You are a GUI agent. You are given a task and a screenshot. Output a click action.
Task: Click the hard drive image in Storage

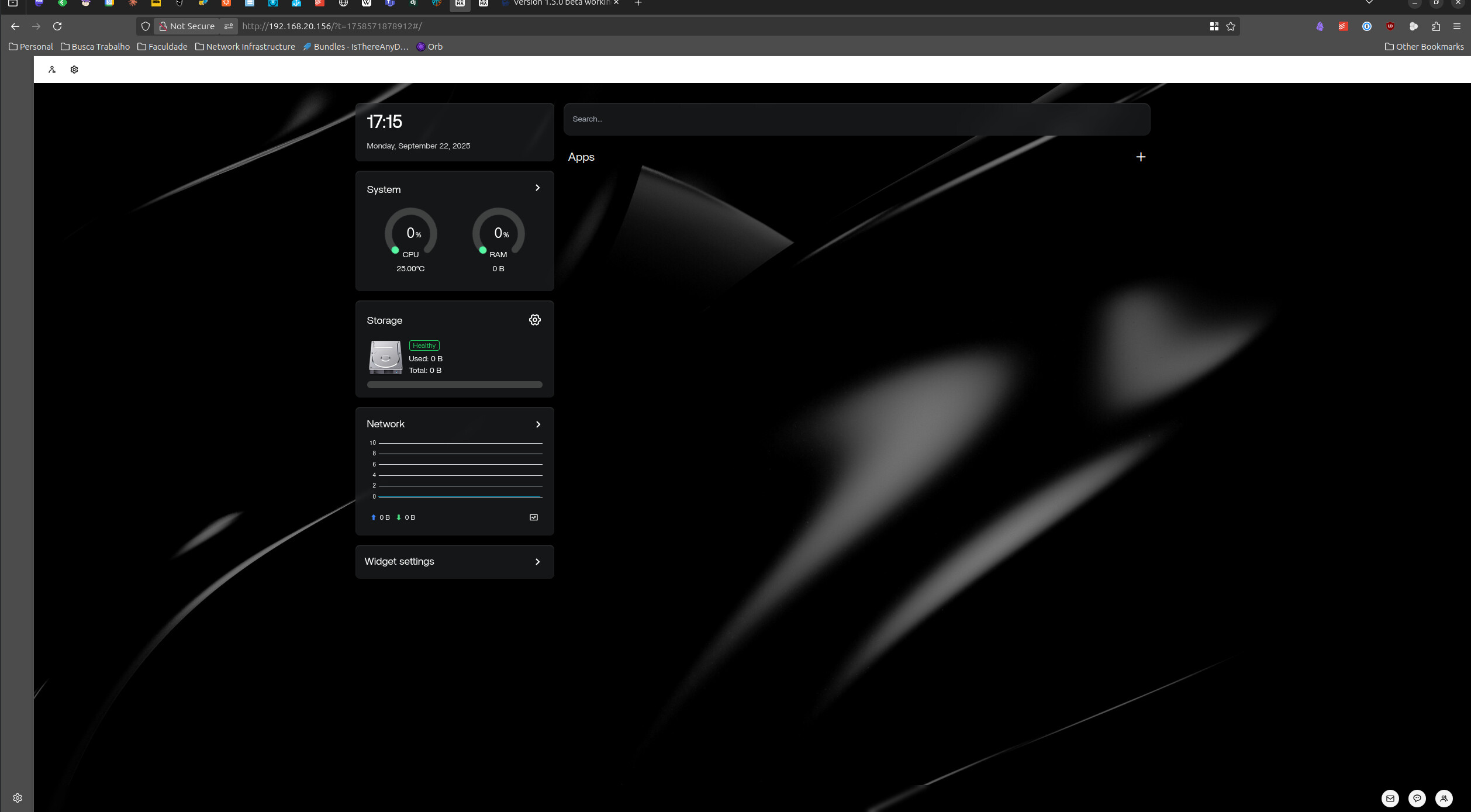click(x=385, y=357)
